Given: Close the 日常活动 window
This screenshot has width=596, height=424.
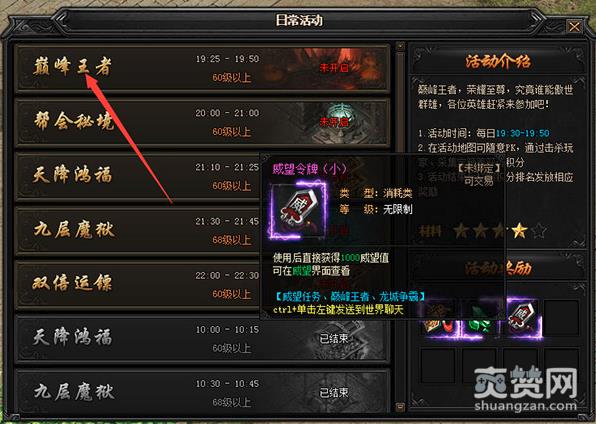Looking at the screenshot, I should pyautogui.click(x=574, y=27).
